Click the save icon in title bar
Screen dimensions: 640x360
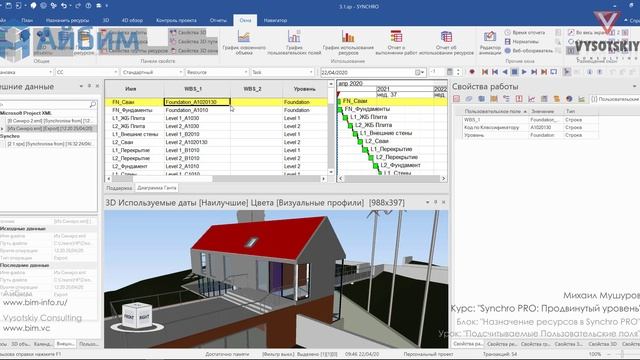click(x=9, y=6)
